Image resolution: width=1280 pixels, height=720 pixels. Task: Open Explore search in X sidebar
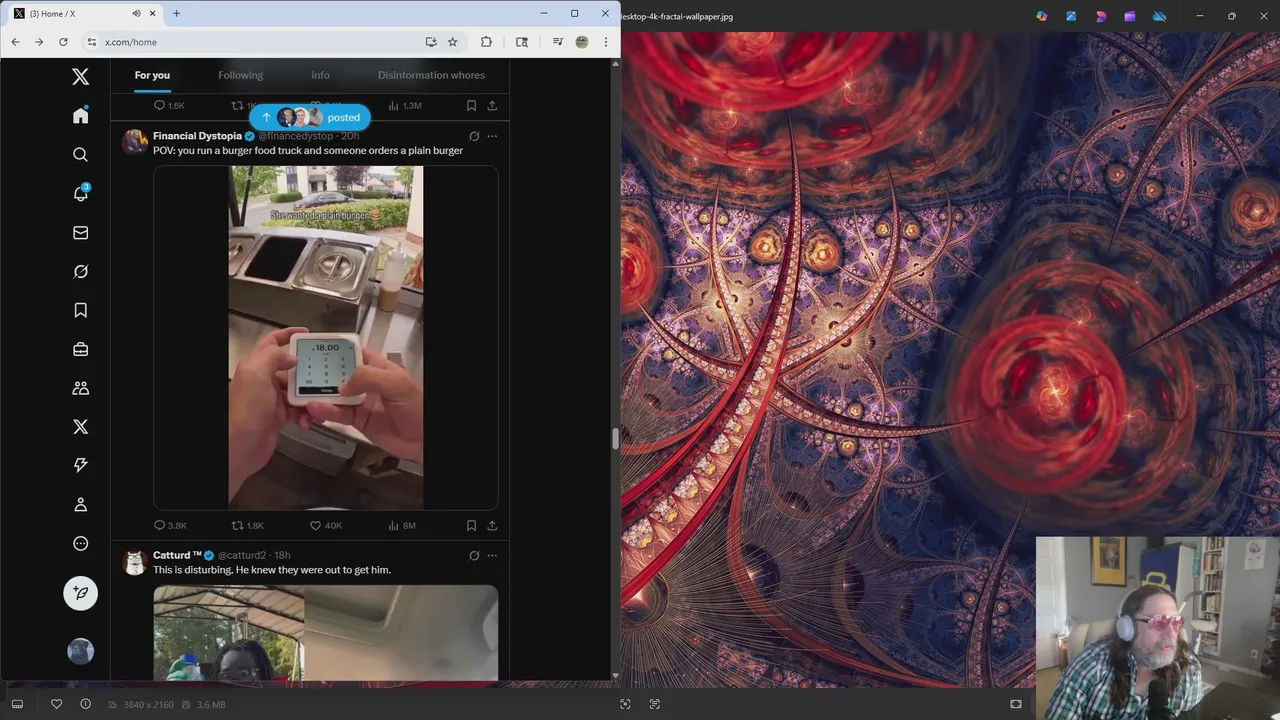(x=81, y=155)
